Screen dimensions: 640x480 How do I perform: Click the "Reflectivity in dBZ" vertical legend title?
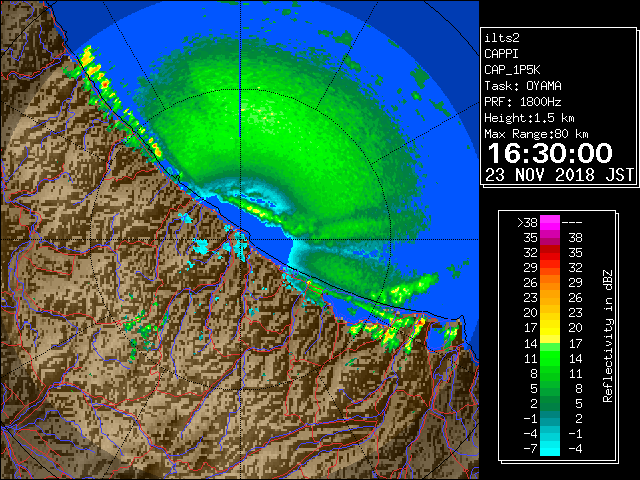(x=607, y=336)
